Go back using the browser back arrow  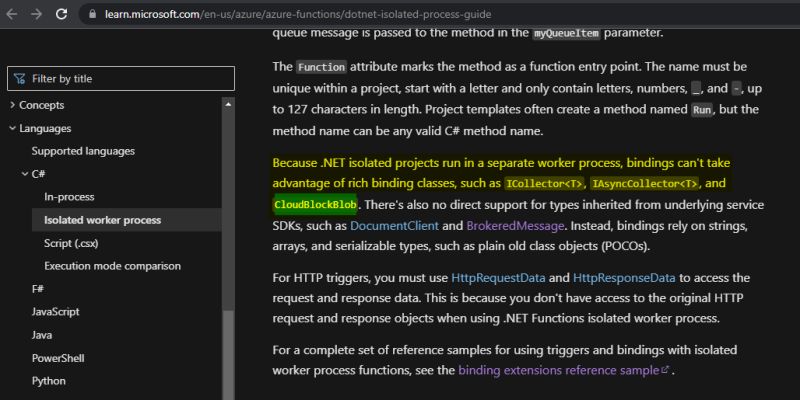[12, 14]
